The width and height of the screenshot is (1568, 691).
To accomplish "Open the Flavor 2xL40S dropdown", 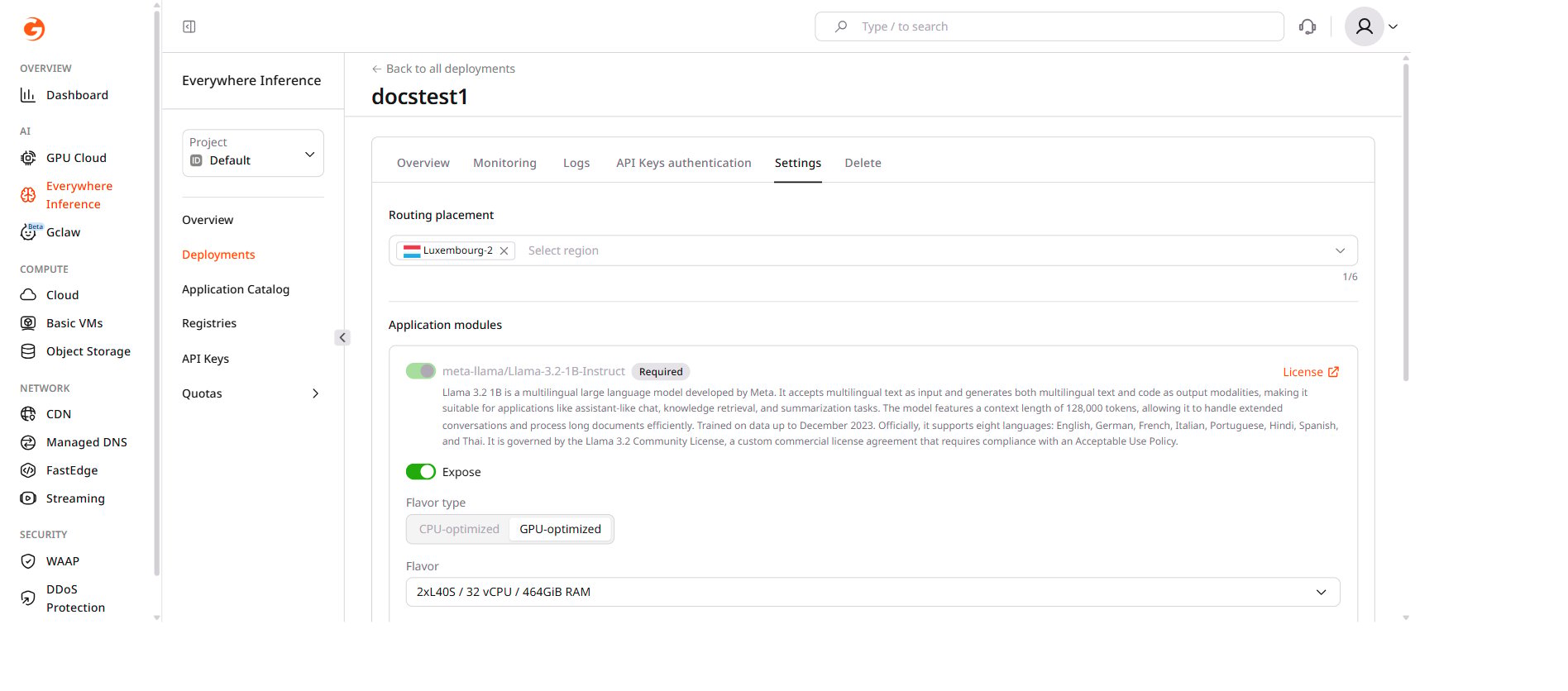I will pos(872,592).
